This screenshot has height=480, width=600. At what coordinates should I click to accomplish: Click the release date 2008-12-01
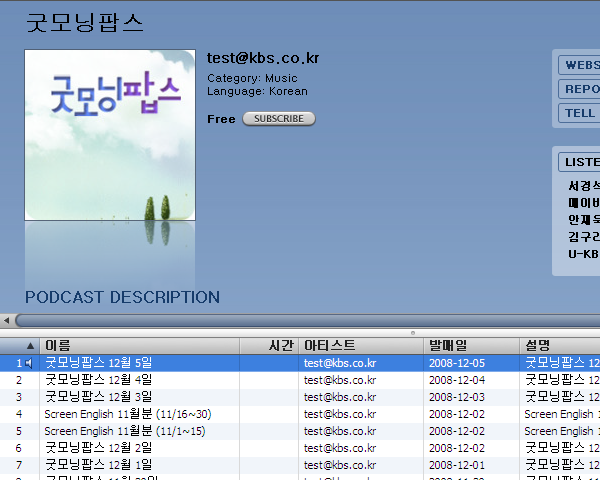(x=457, y=465)
